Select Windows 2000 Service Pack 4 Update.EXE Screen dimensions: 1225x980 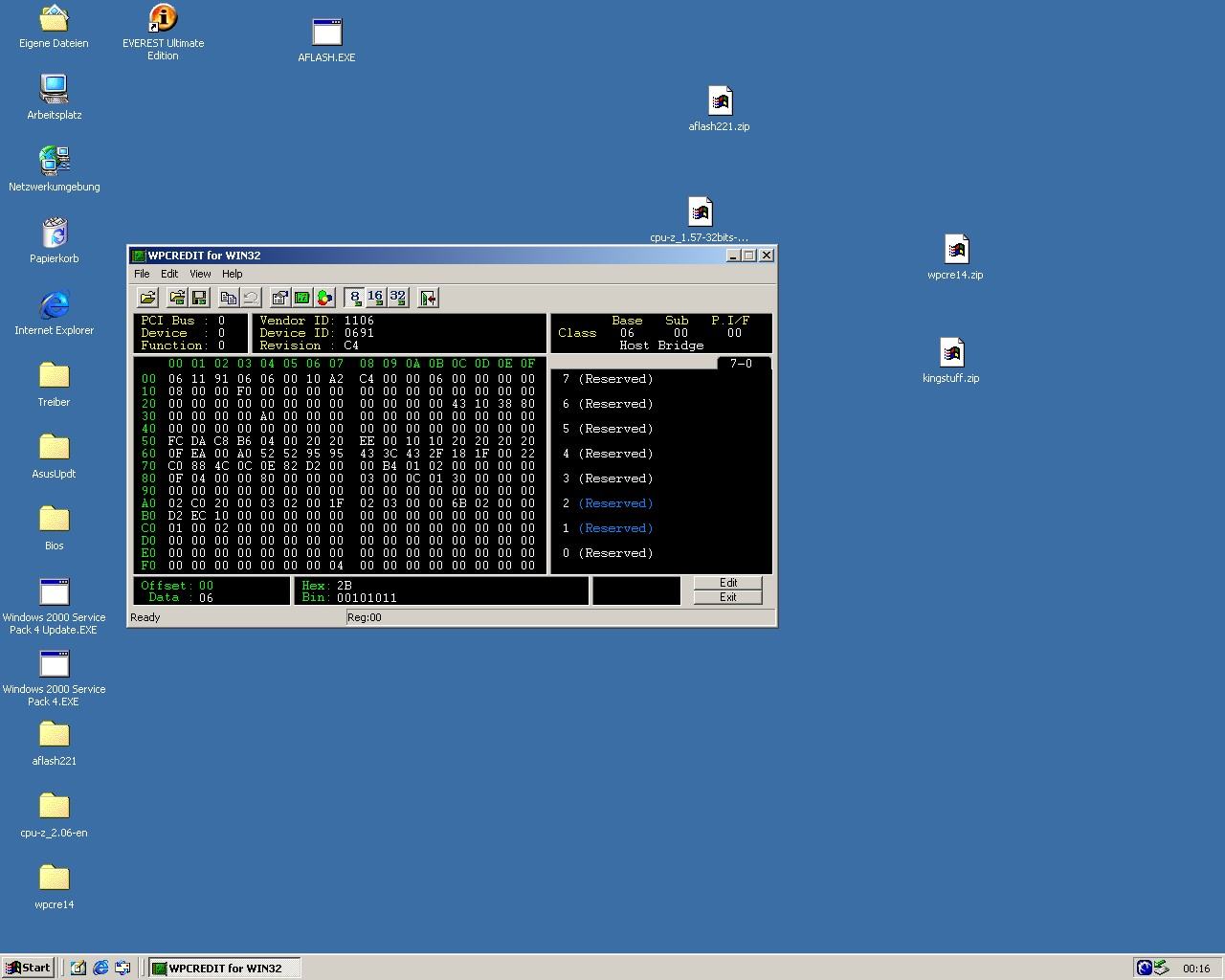[55, 606]
